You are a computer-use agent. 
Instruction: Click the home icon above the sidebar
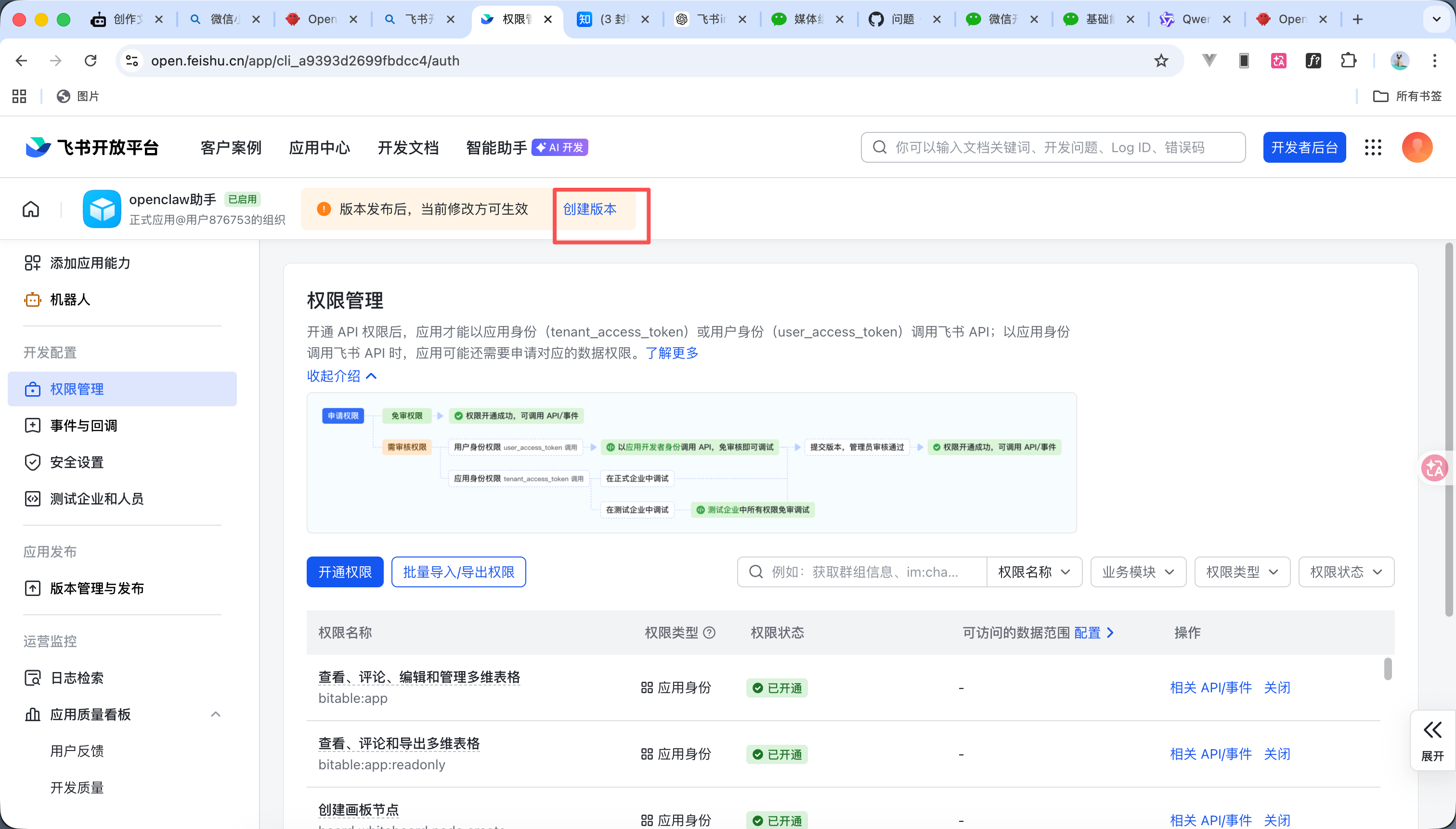(x=31, y=209)
